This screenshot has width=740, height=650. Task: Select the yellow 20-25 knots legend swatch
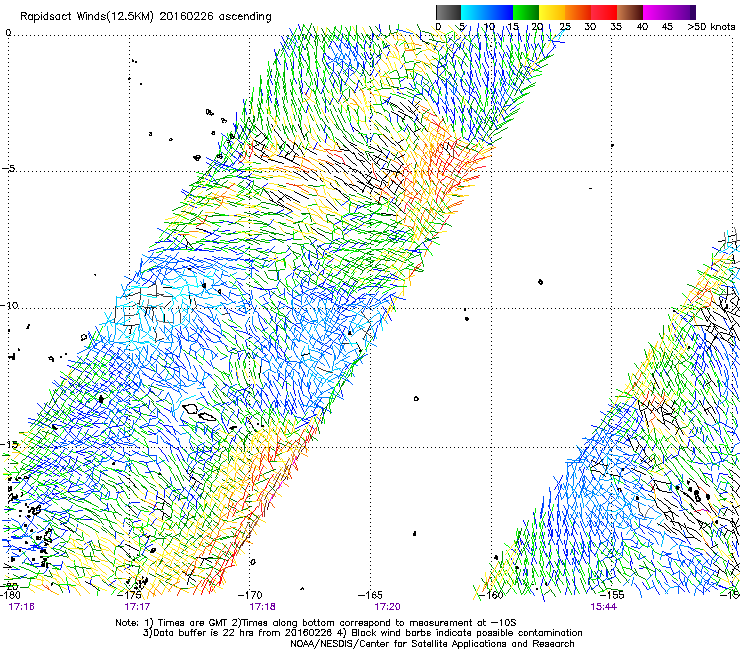click(552, 12)
